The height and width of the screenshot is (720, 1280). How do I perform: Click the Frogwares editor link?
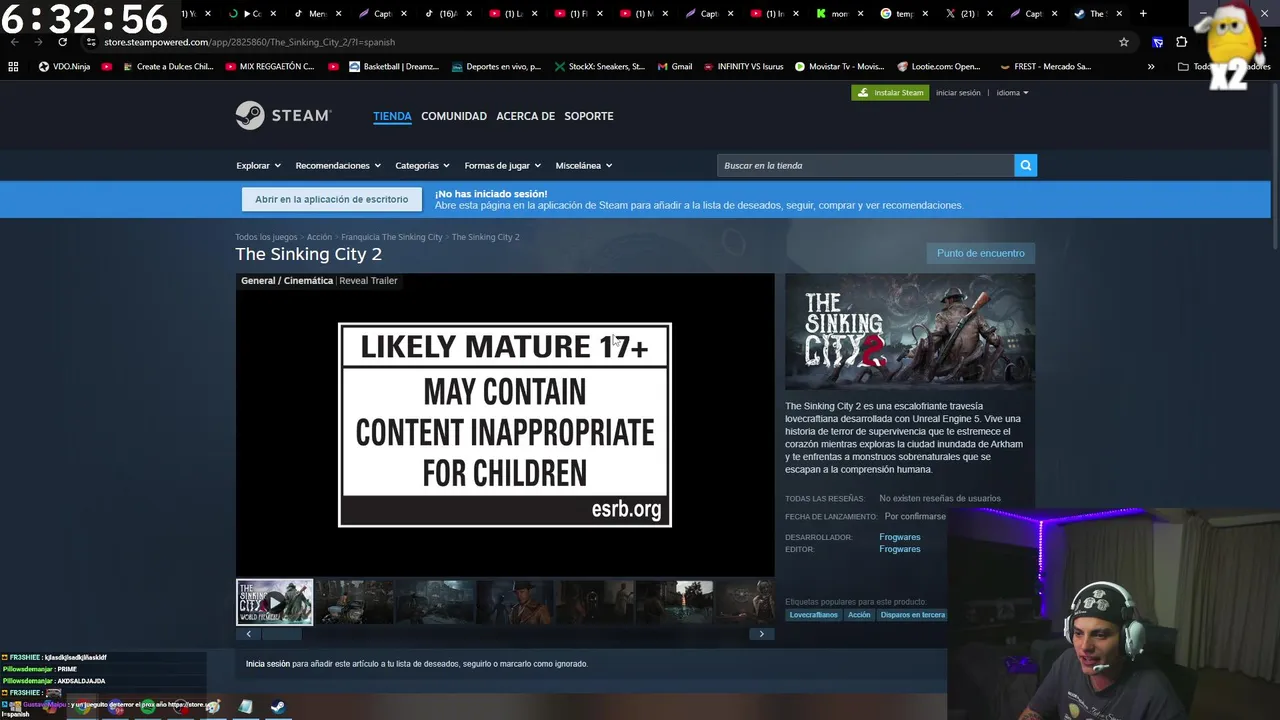coord(899,549)
